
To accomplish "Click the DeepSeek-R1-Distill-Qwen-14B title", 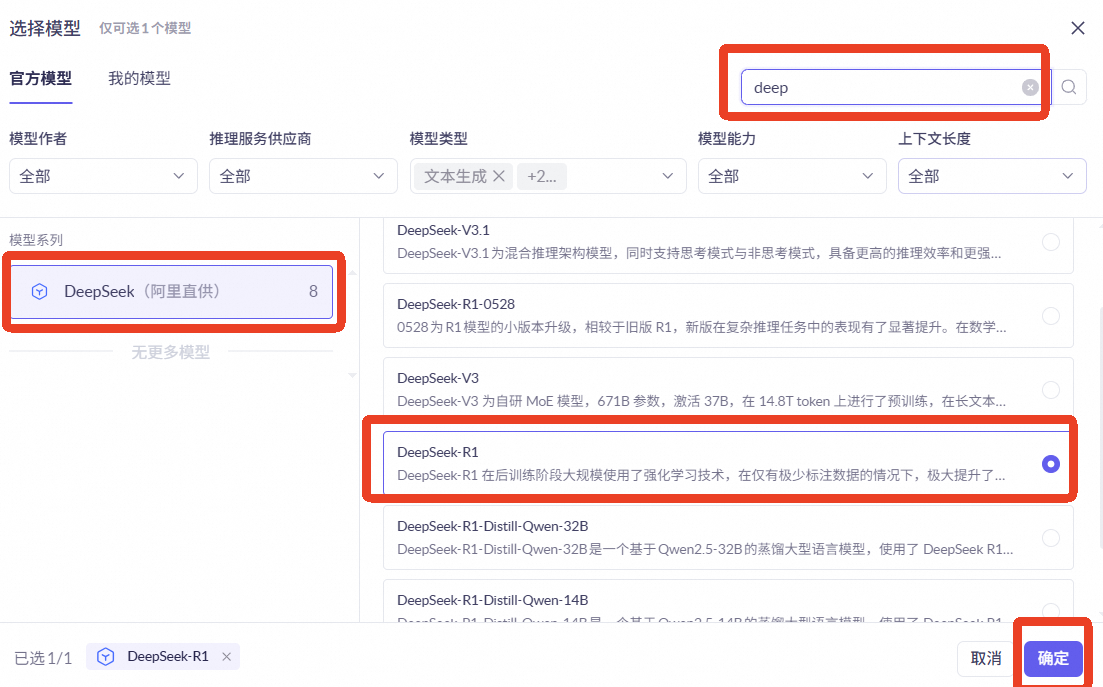I will click(x=492, y=600).
